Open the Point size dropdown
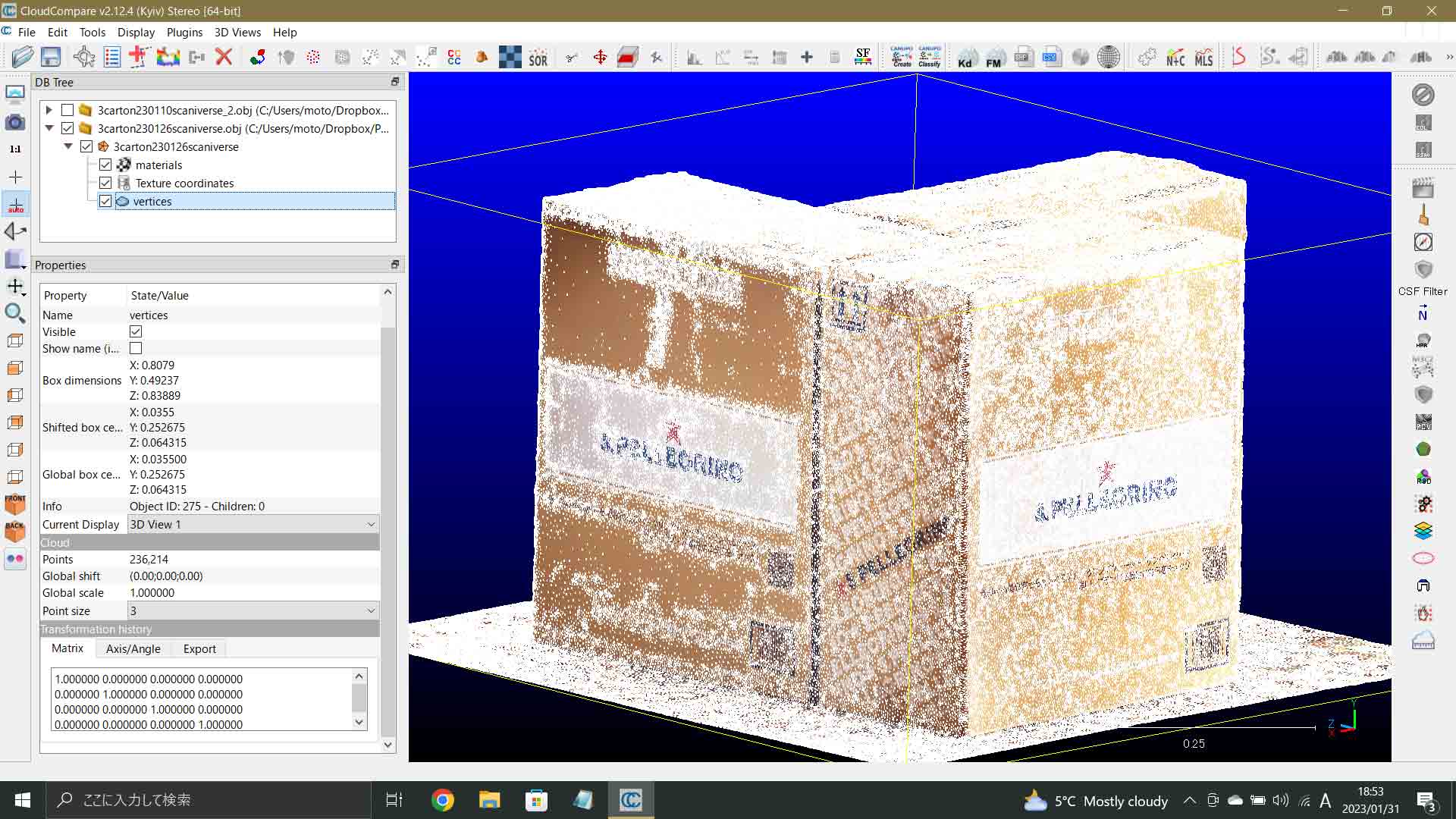Viewport: 1456px width, 819px height. [371, 610]
